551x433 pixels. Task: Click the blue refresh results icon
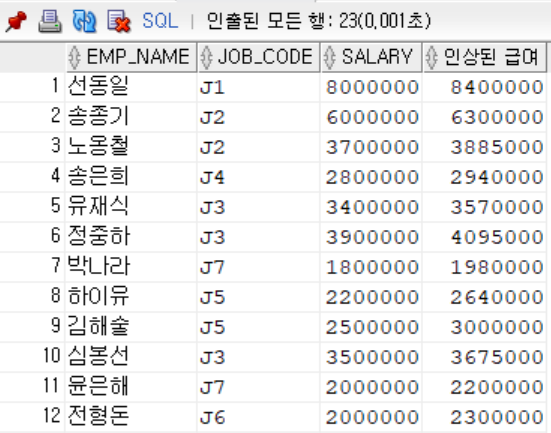[x=84, y=21]
